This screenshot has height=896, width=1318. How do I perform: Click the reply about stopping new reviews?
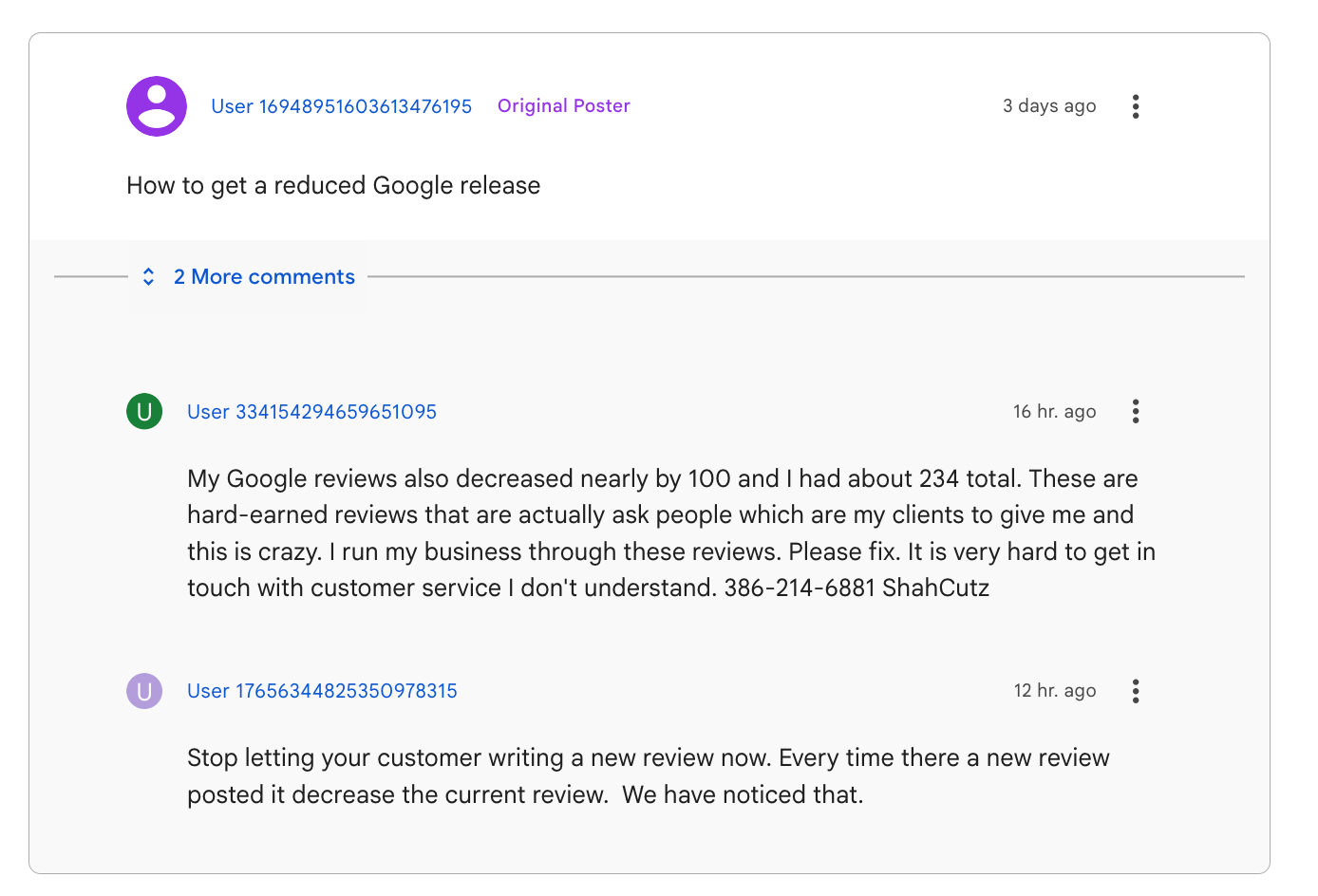point(649,775)
